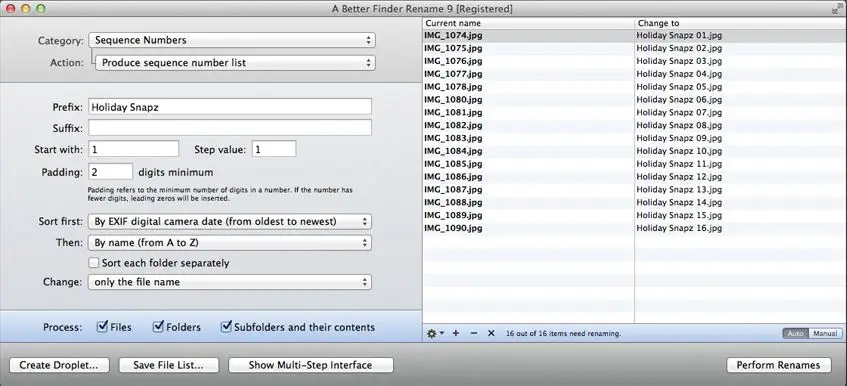Enable Sort each folder separately
This screenshot has width=847, height=386.
94,263
